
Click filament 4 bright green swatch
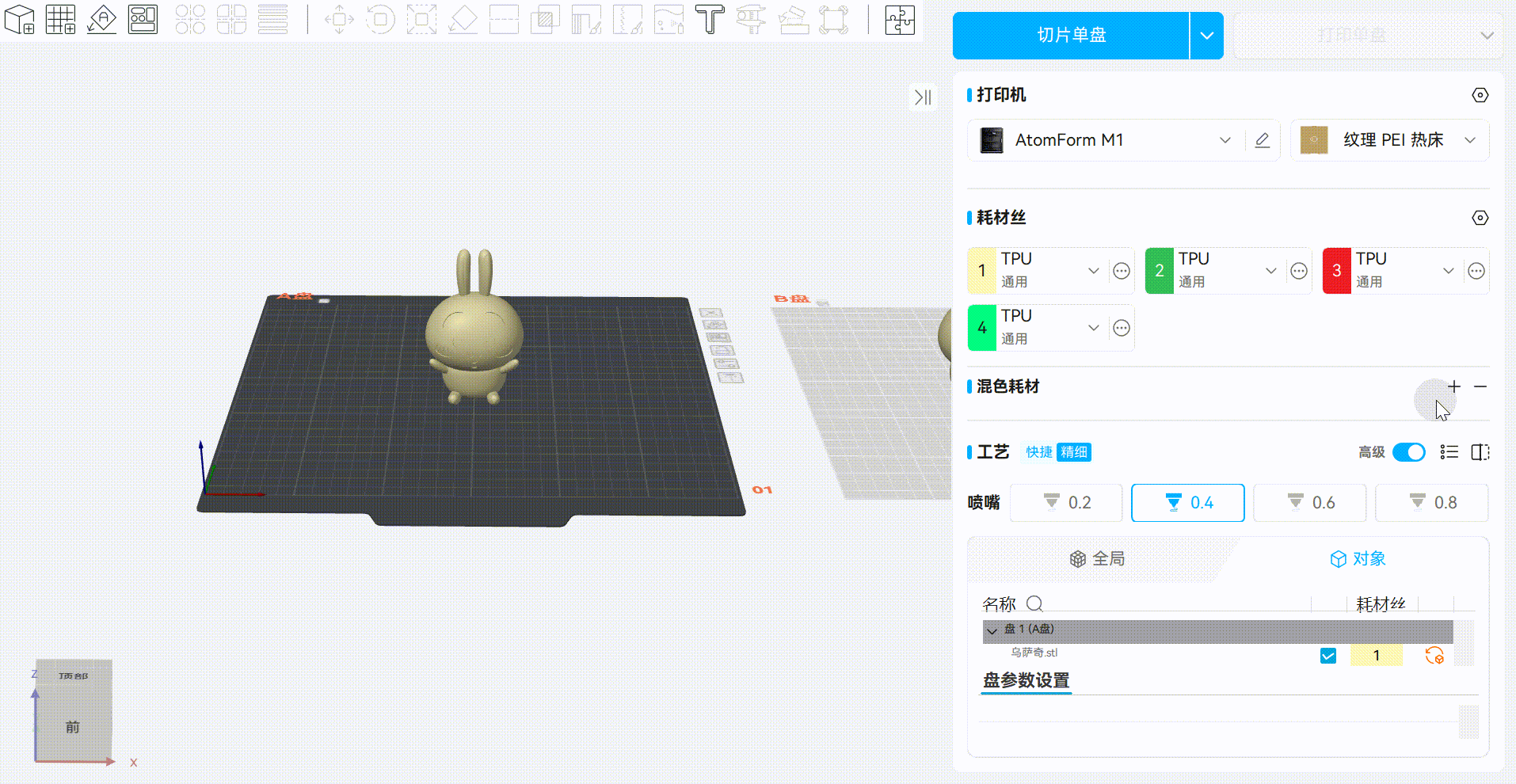[x=982, y=328]
